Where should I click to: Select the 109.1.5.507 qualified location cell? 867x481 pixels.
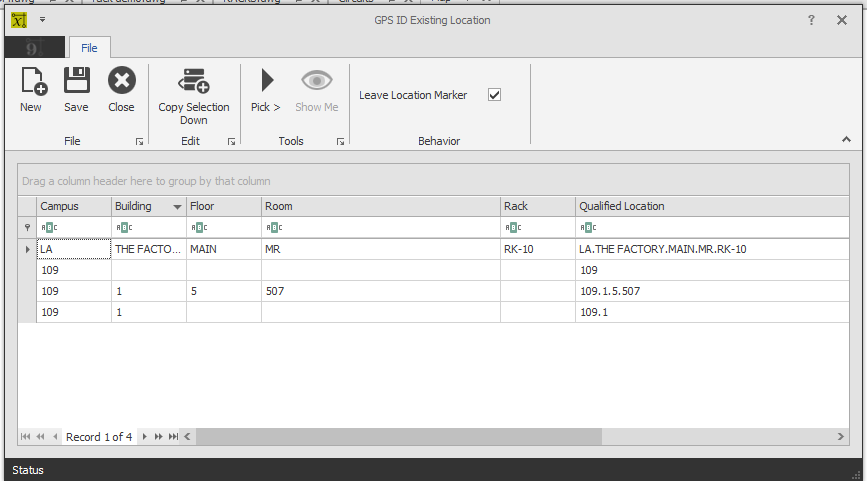pos(712,291)
